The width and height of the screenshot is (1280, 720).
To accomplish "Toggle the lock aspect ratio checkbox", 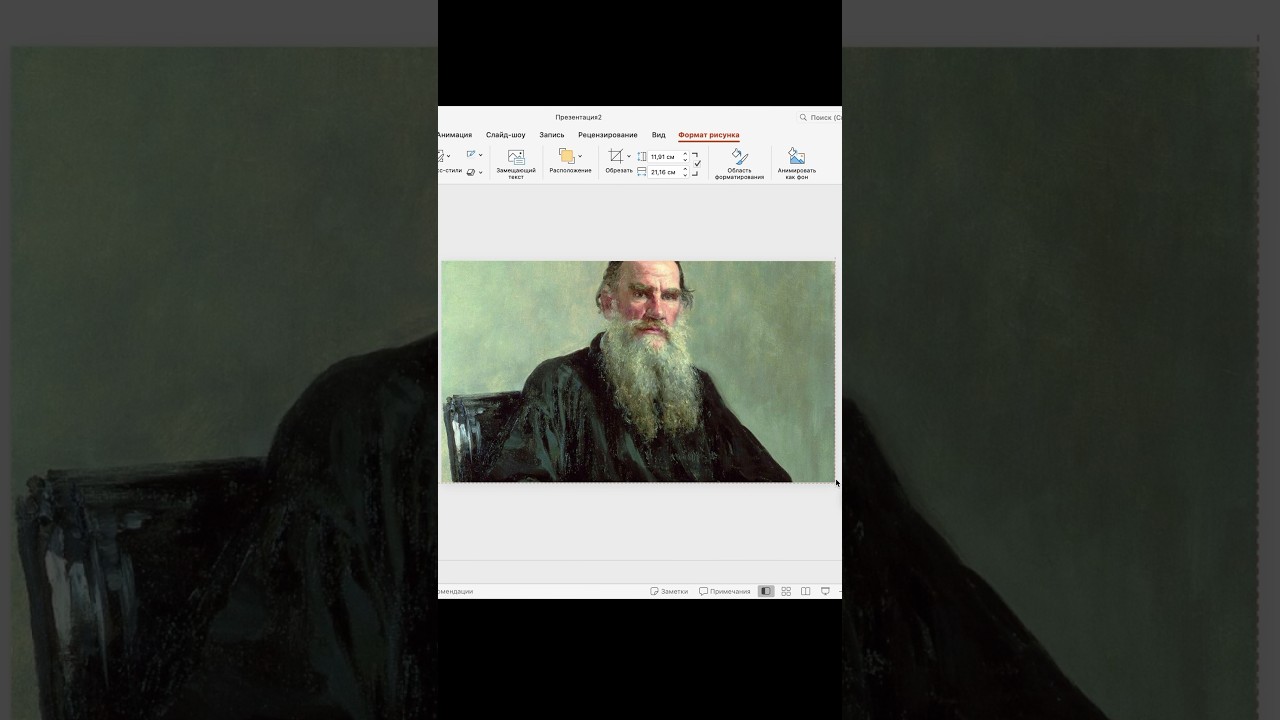I will [x=697, y=164].
